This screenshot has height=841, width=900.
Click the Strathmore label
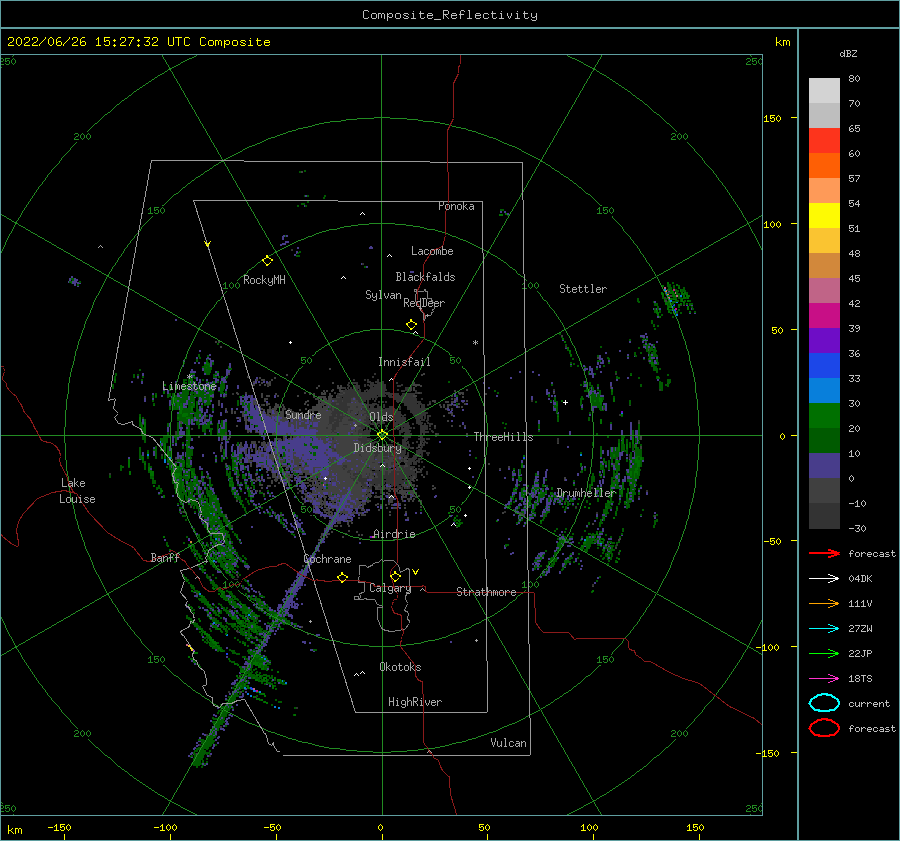(486, 592)
